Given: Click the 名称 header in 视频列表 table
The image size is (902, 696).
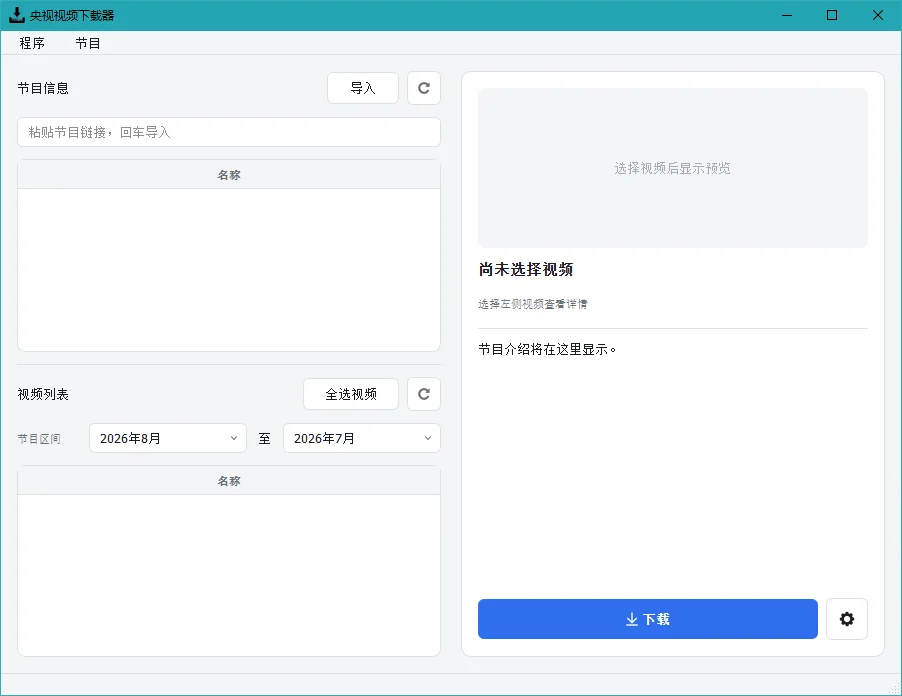Looking at the screenshot, I should point(229,481).
